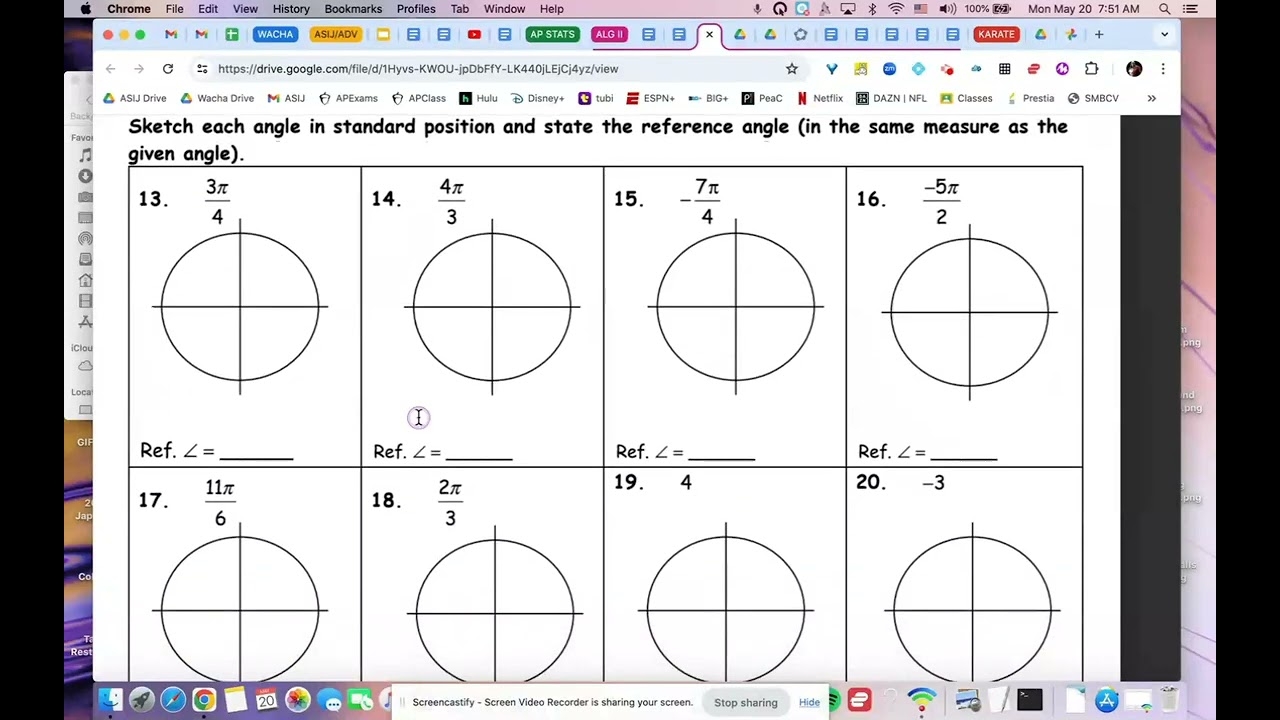1280x720 pixels.
Task: Open the Bookmarks menu in menu bar
Action: click(x=353, y=9)
